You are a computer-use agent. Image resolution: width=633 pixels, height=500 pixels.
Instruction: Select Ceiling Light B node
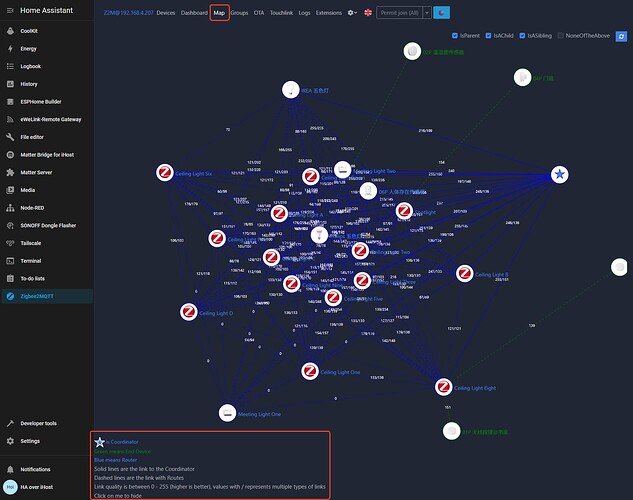[x=465, y=274]
